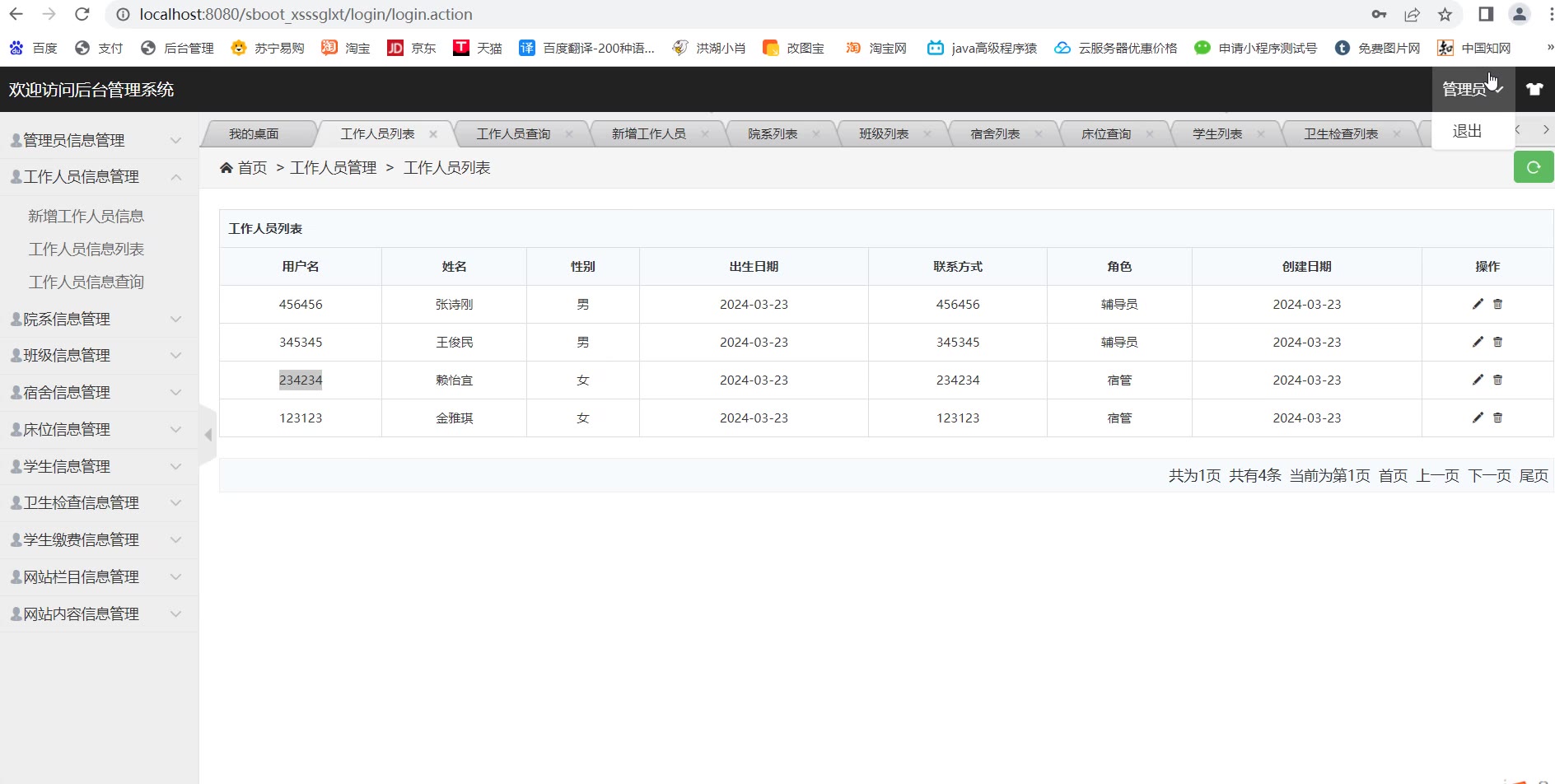Expand 网站栏目信息管理 menu
Viewport: 1555px width, 784px height.
coord(99,577)
